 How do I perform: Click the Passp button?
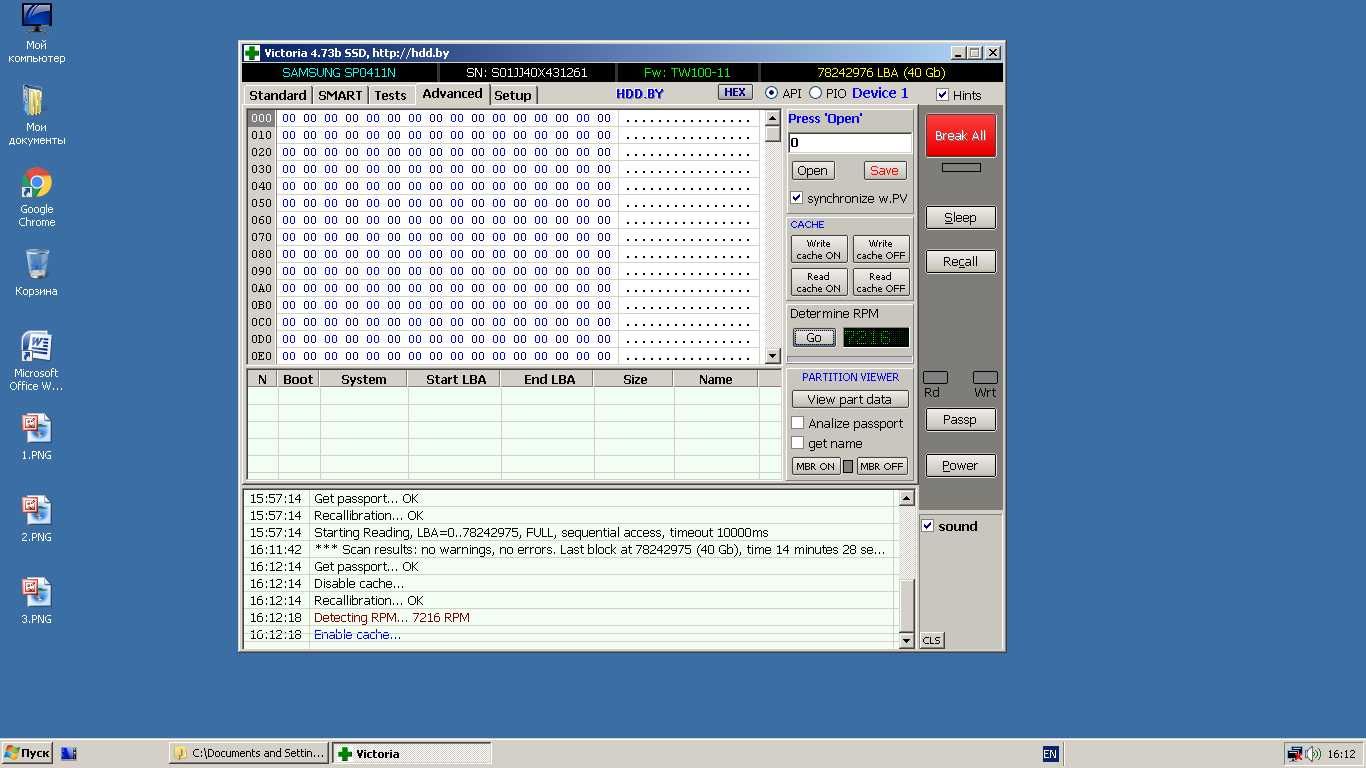click(960, 420)
